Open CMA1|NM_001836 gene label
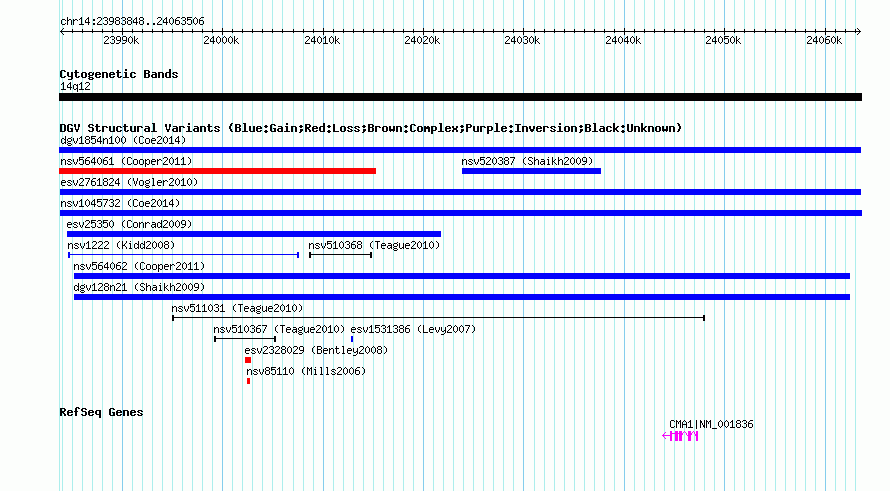This screenshot has height=491, width=890. [711, 424]
